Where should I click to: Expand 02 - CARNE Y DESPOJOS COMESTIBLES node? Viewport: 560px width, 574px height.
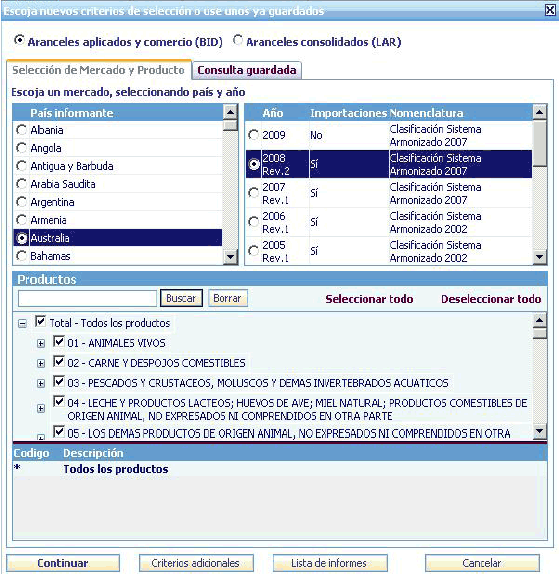41,364
